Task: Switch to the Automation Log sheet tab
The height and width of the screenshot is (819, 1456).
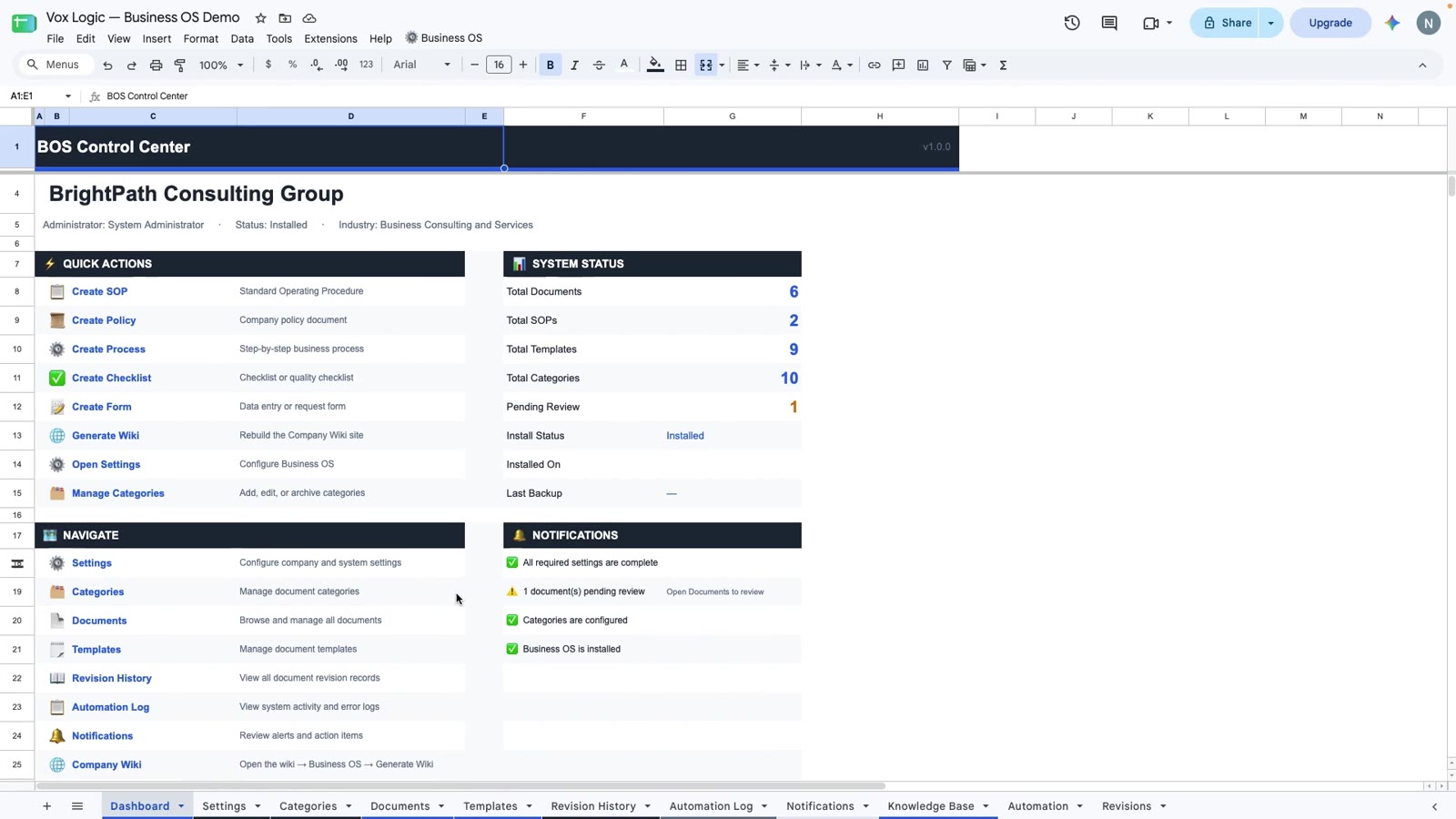Action: pyautogui.click(x=711, y=806)
